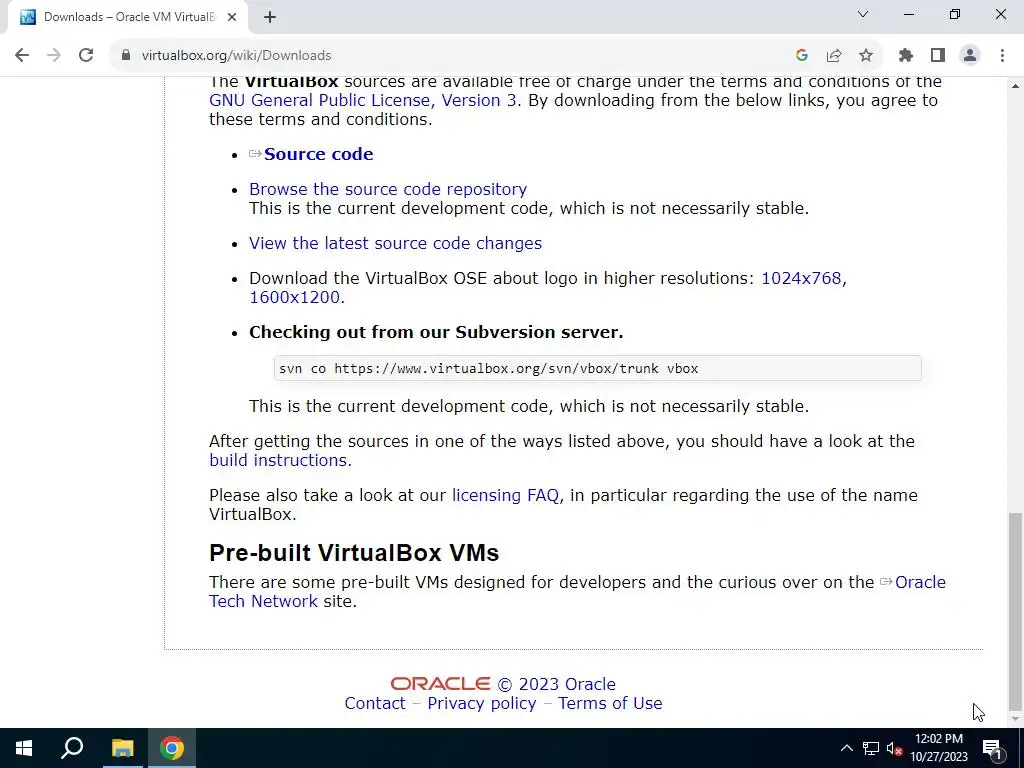The image size is (1024, 768).
Task: Reload the VirtualBox Downloads page
Action: tap(86, 56)
